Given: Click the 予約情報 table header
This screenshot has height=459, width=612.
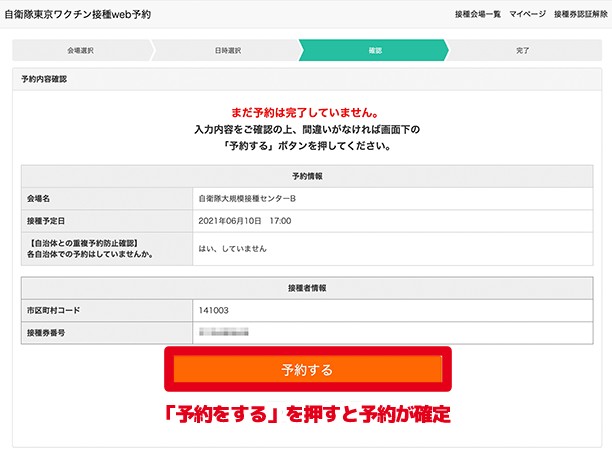Looking at the screenshot, I should pyautogui.click(x=307, y=176).
